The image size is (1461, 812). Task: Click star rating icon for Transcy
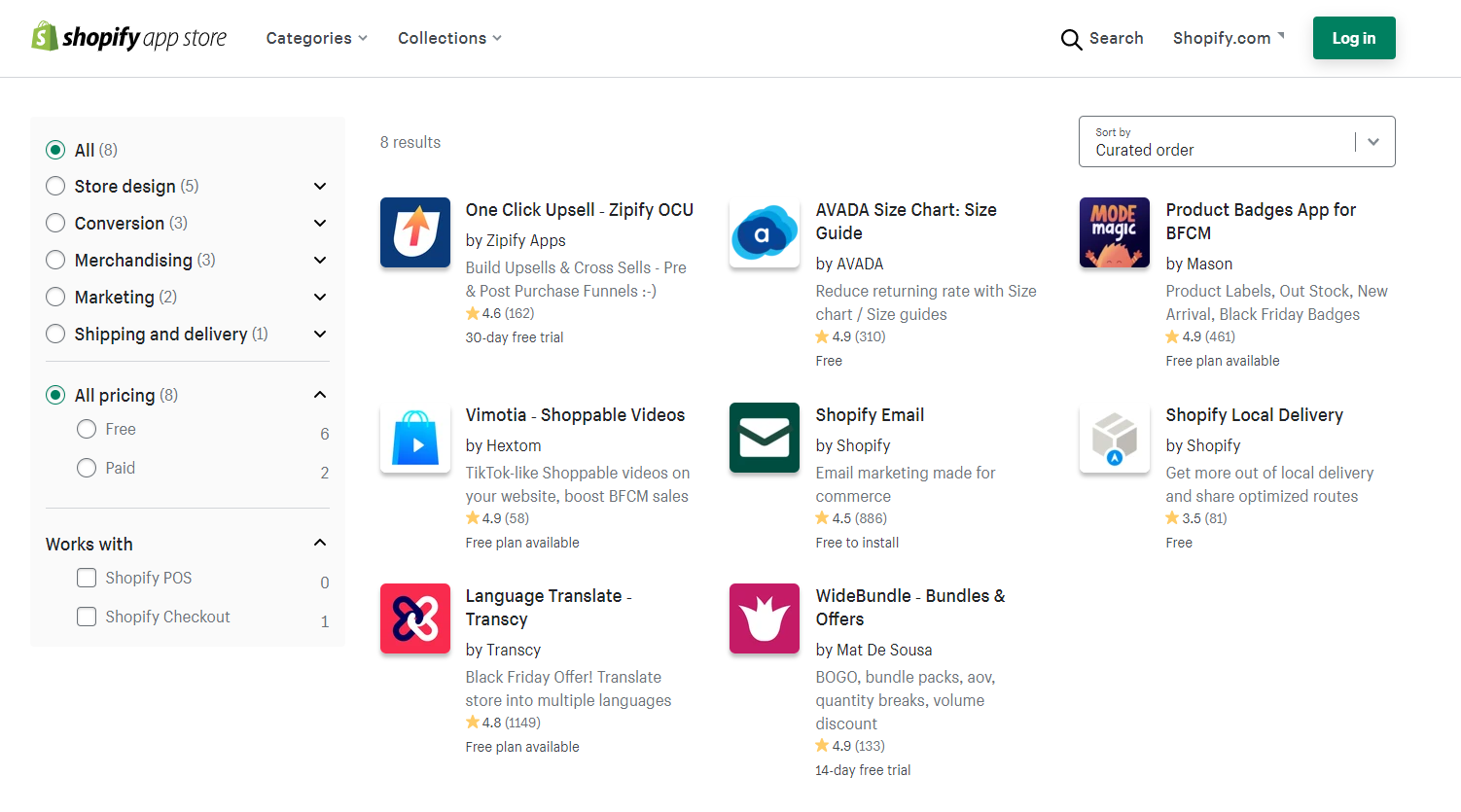click(x=473, y=723)
